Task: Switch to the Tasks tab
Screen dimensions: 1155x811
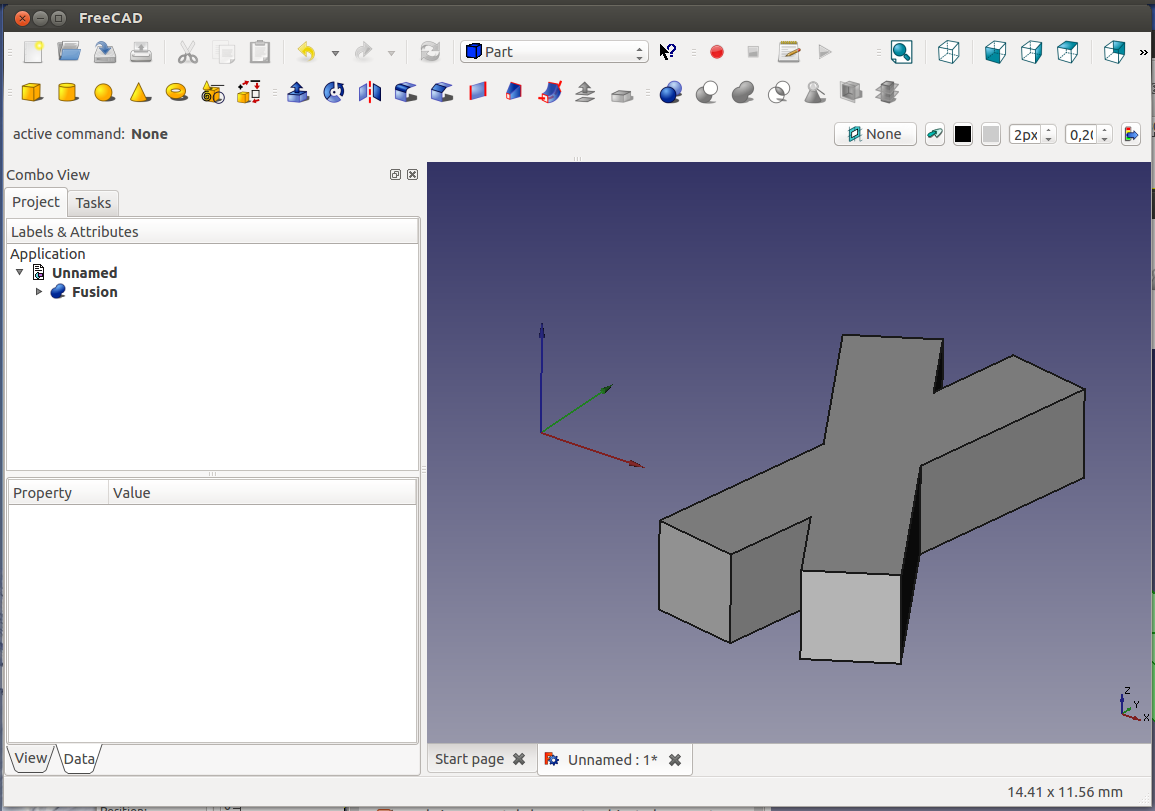Action: [x=93, y=203]
